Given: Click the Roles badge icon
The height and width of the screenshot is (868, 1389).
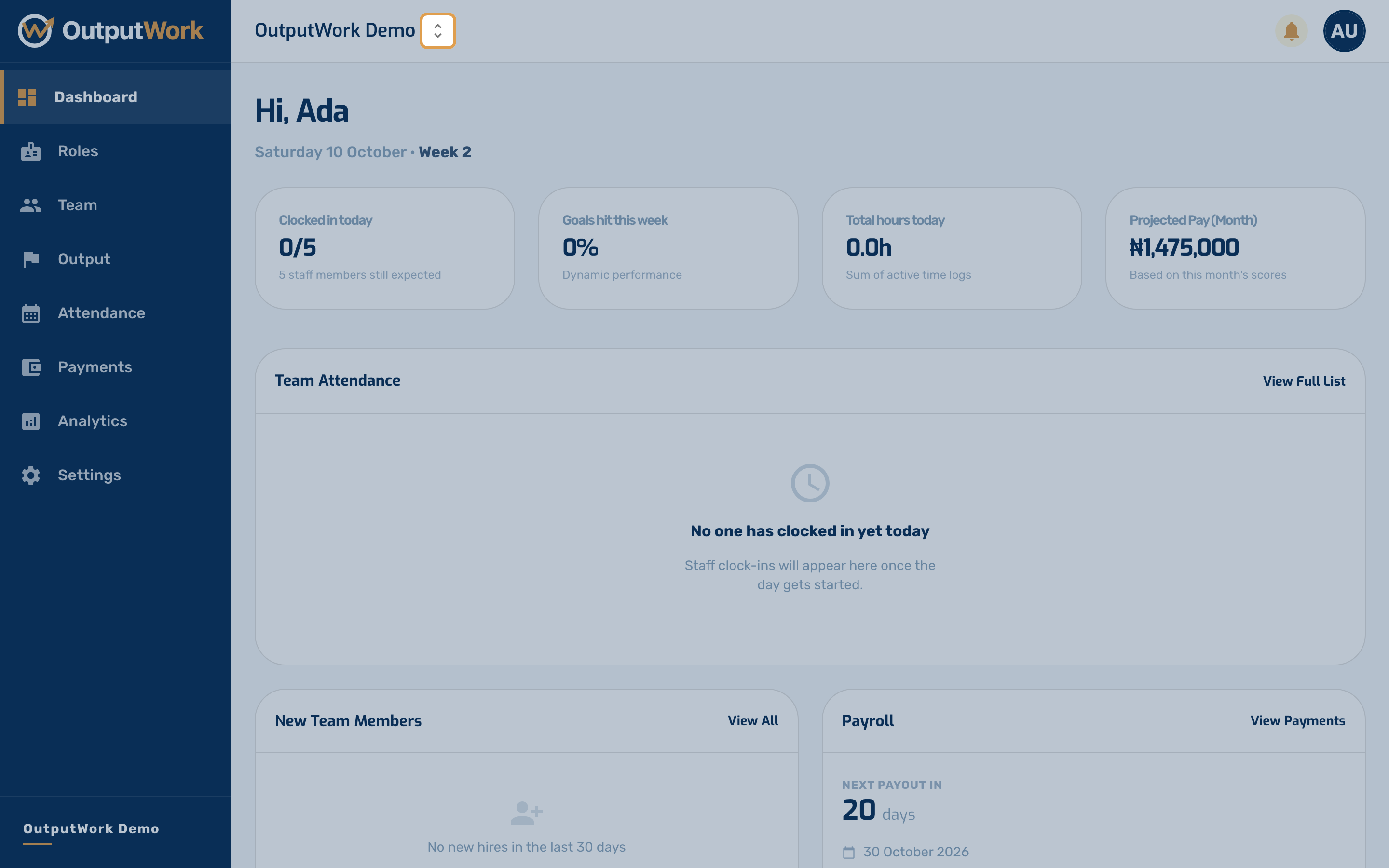Looking at the screenshot, I should pos(31,151).
